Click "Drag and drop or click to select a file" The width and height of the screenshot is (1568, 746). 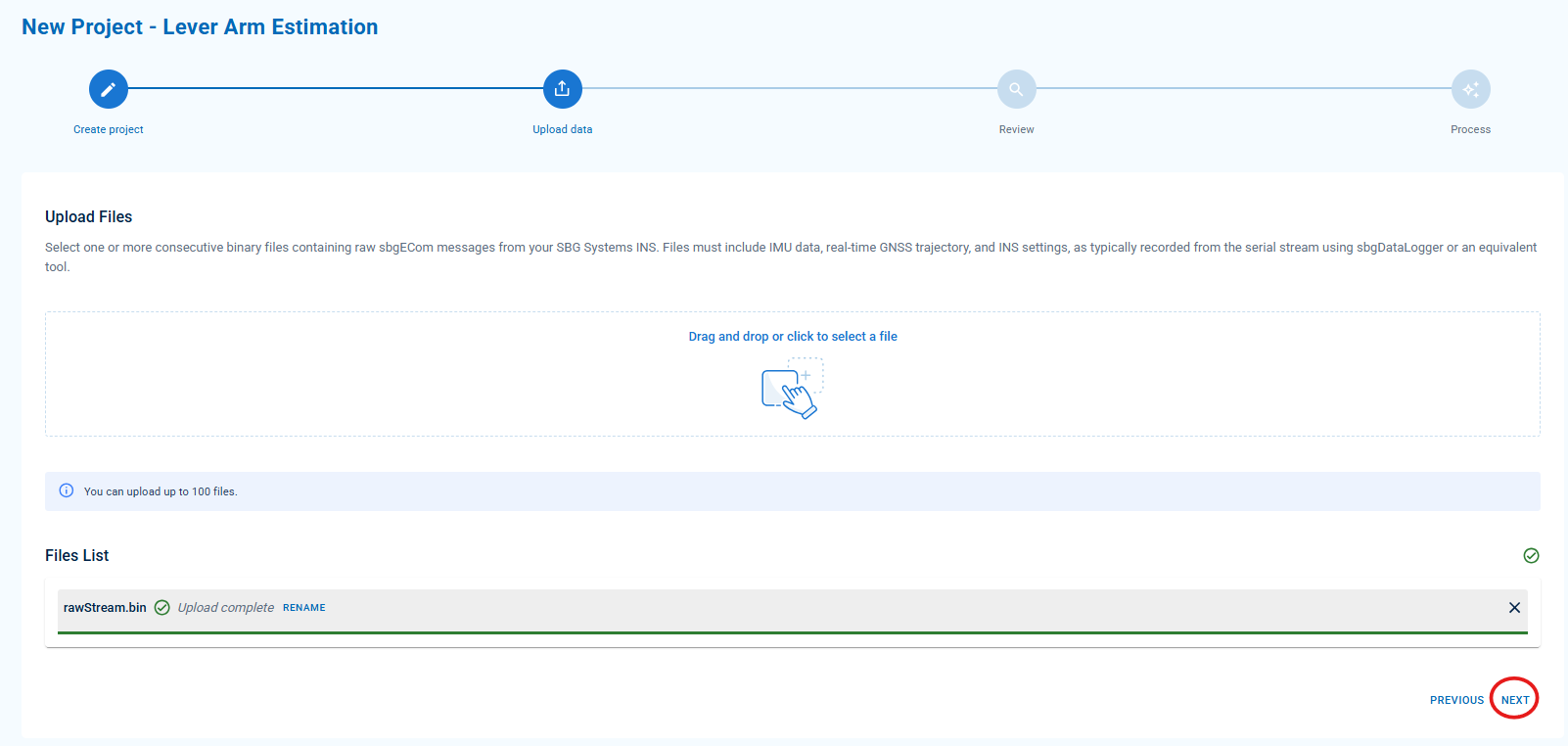click(793, 336)
